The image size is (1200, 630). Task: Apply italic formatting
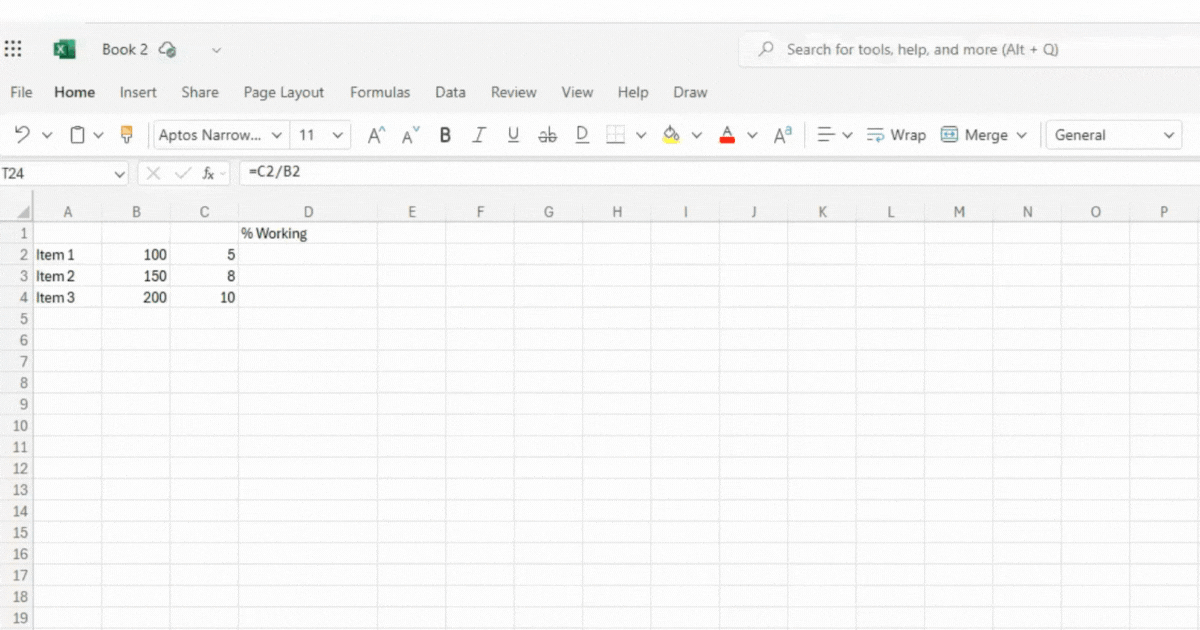pos(478,134)
